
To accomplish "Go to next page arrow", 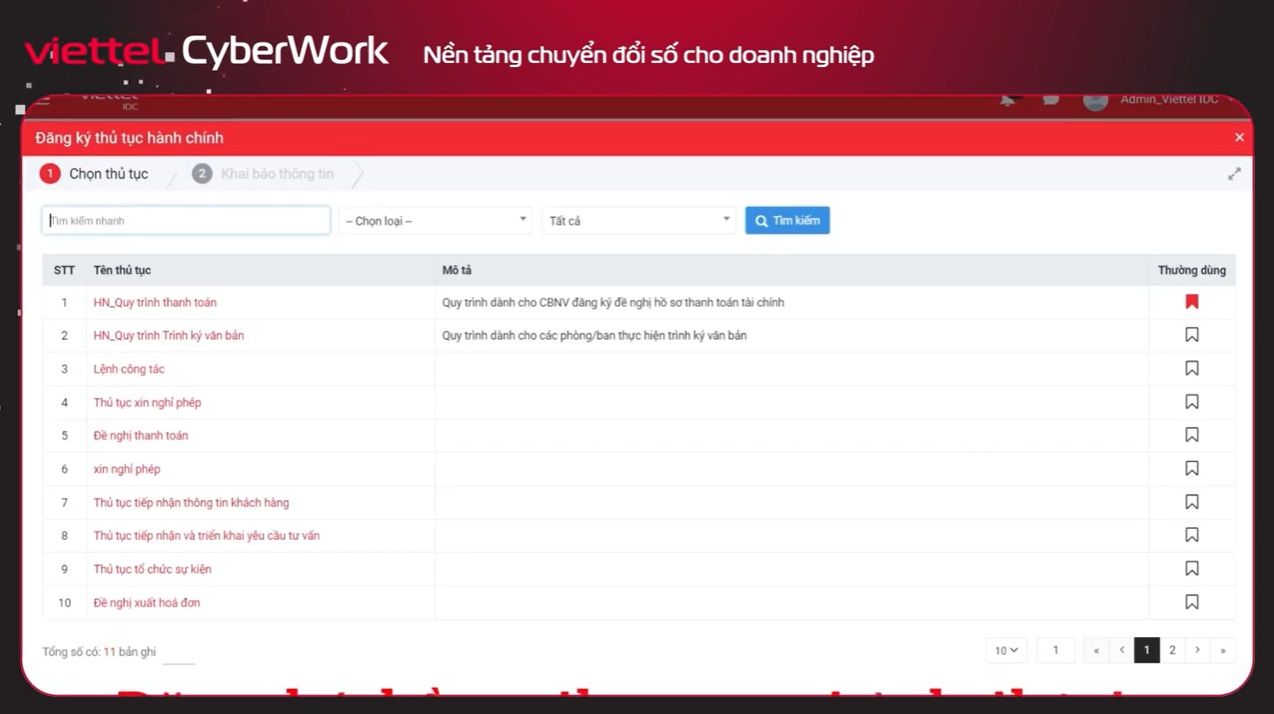I will point(1198,650).
